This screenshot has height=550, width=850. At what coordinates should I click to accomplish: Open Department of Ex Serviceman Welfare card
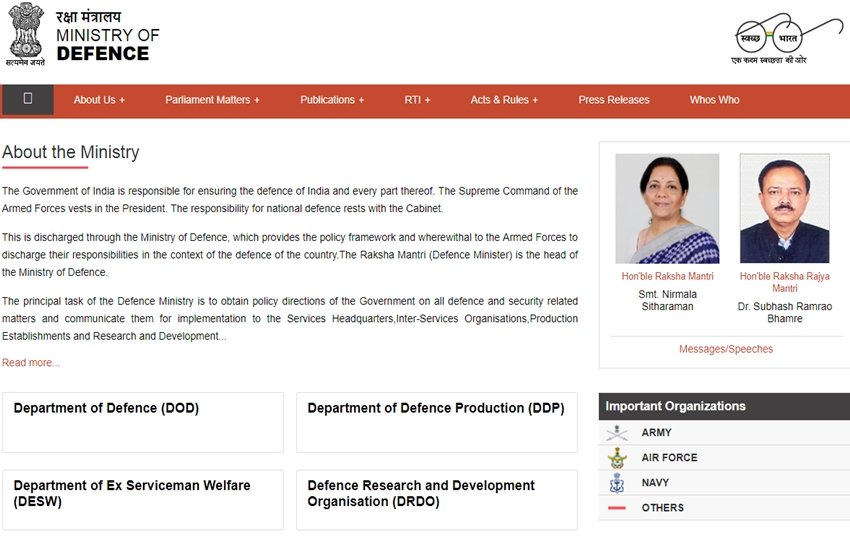pyautogui.click(x=143, y=500)
